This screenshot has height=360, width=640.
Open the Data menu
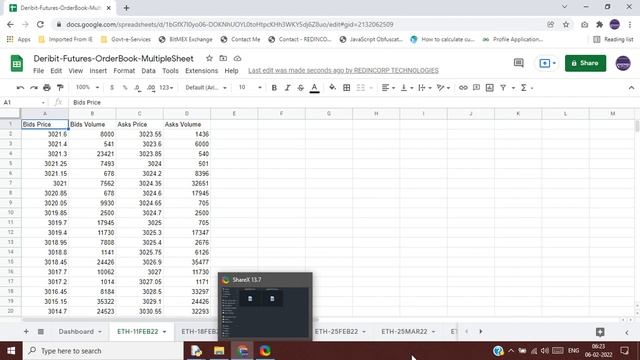[x=148, y=71]
